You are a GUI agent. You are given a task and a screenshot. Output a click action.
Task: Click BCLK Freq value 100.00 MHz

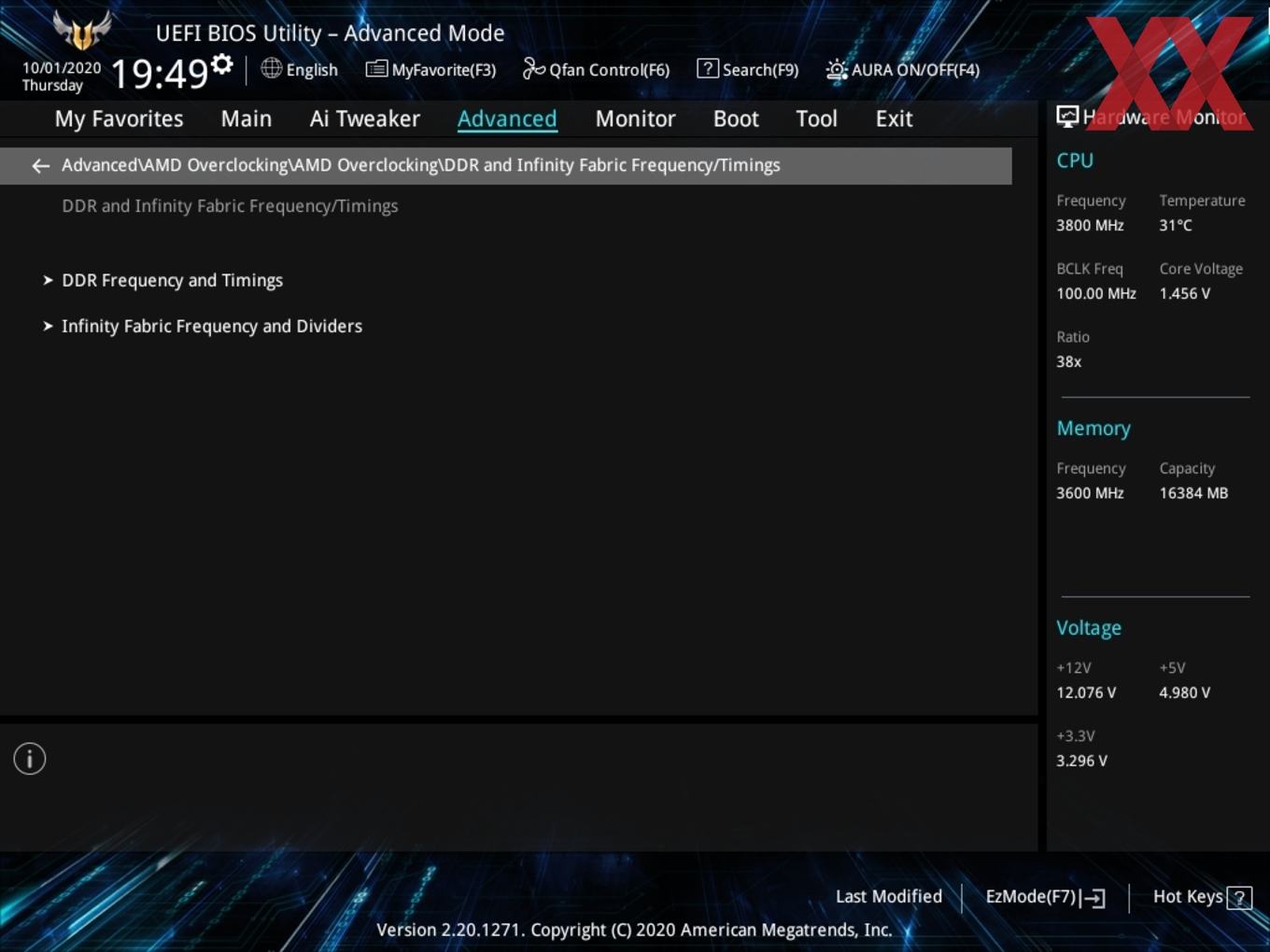[x=1096, y=293]
